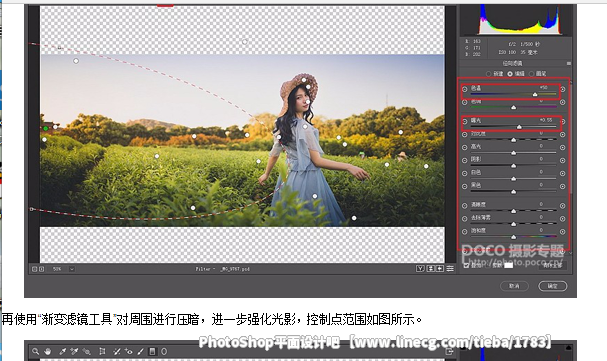Choose the Color Sampler tool

74,351
